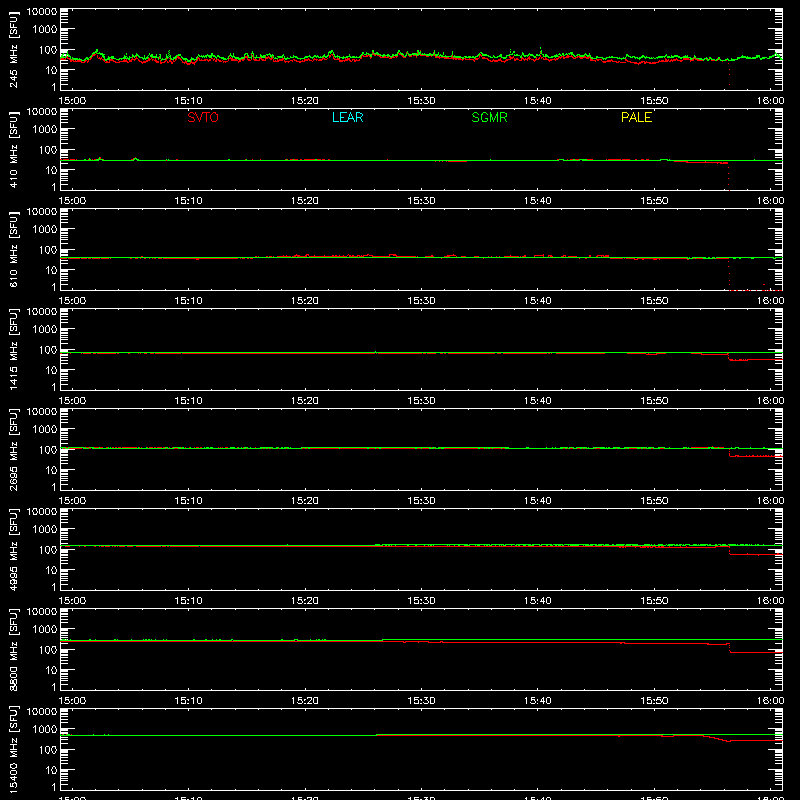The height and width of the screenshot is (800, 800).
Task: Click the red SVTO station label
Action: (x=203, y=117)
